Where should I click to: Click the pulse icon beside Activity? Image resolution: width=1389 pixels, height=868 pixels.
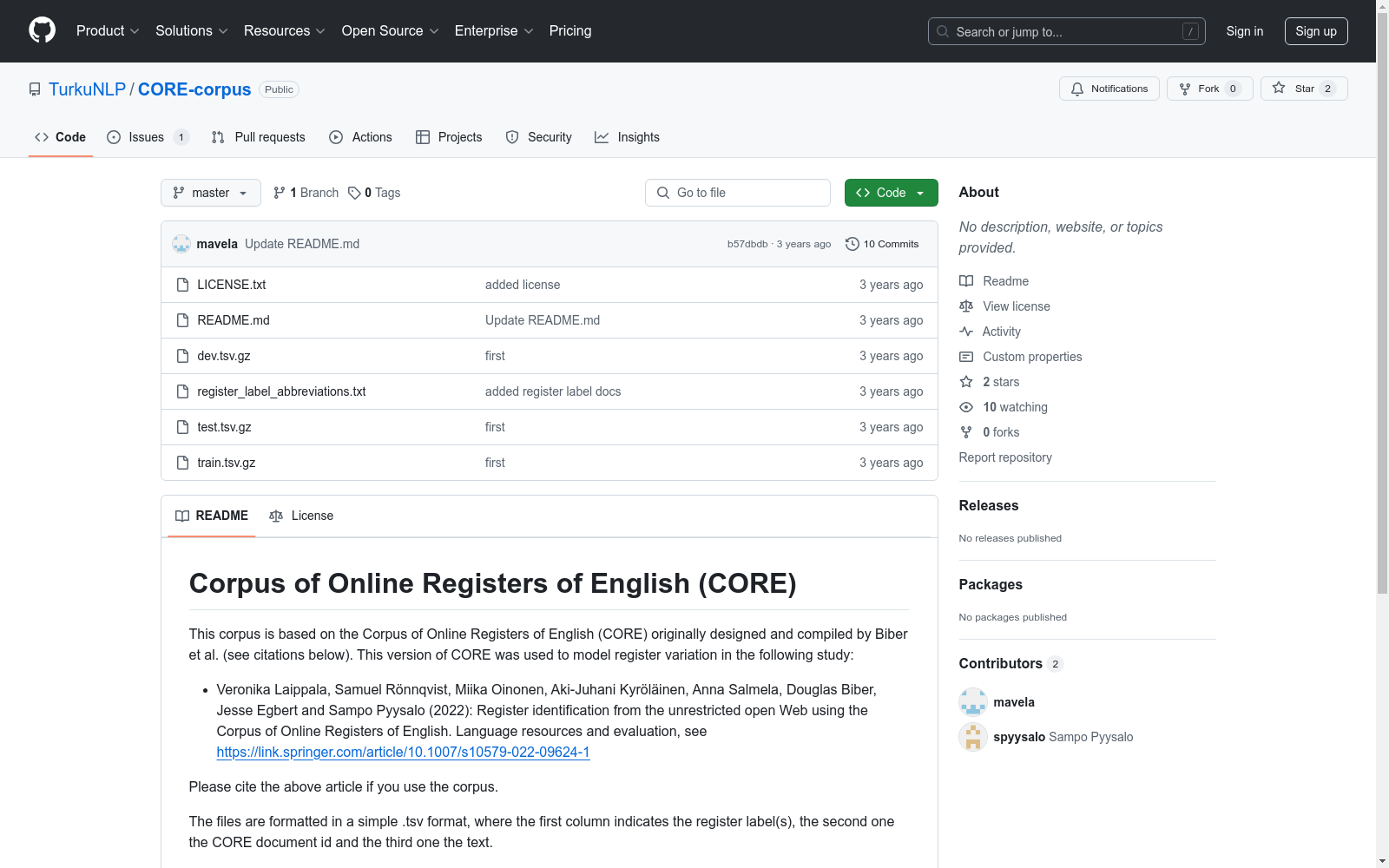pyautogui.click(x=966, y=332)
